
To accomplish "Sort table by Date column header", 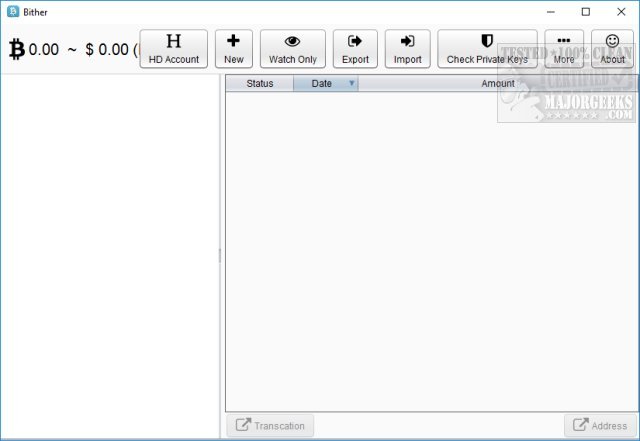I will pyautogui.click(x=326, y=83).
